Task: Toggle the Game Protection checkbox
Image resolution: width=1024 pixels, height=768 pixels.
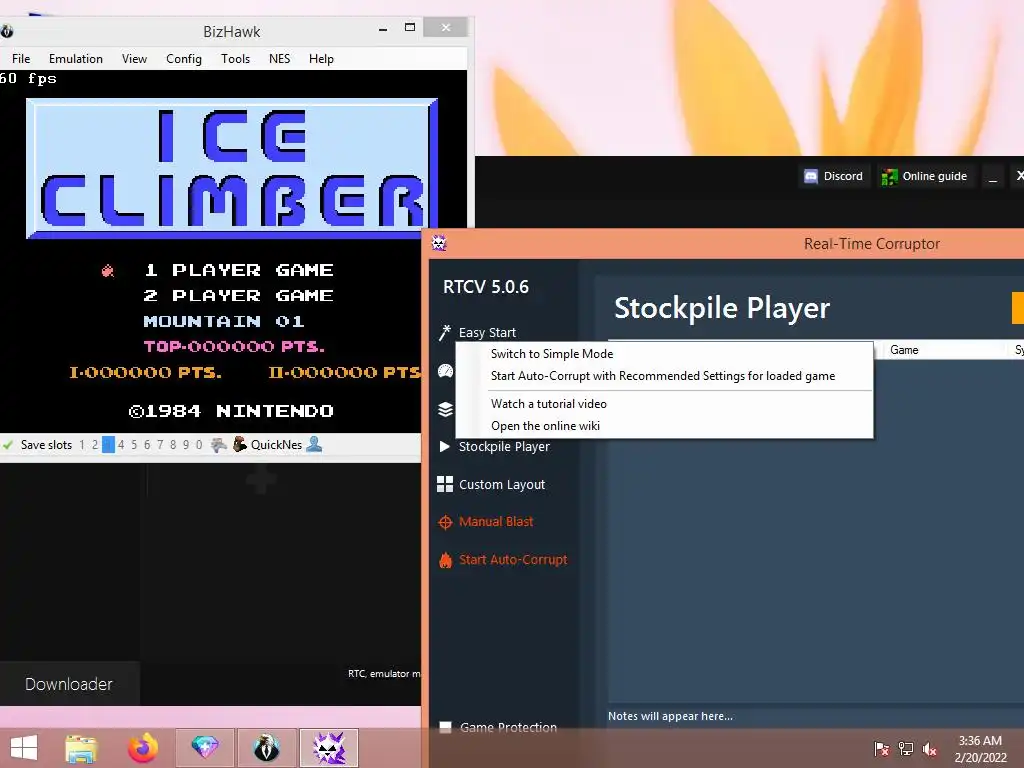Action: coord(445,728)
